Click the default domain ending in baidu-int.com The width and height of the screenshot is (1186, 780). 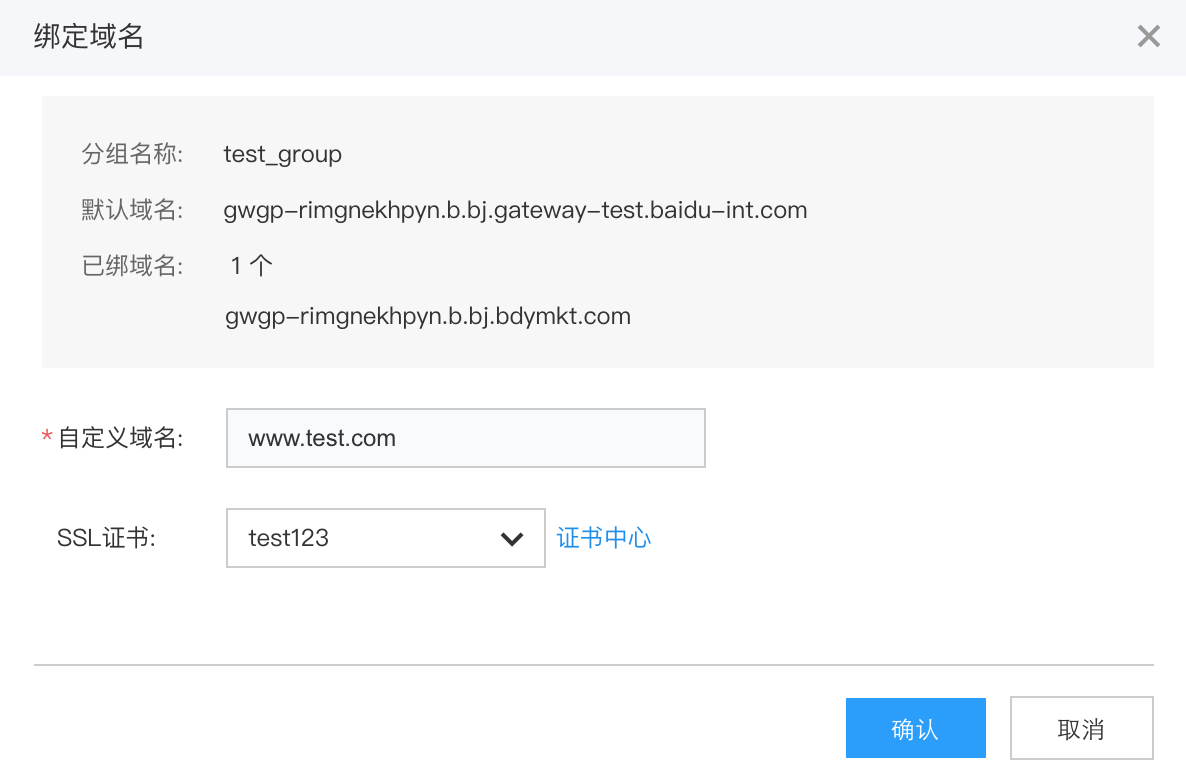click(515, 211)
